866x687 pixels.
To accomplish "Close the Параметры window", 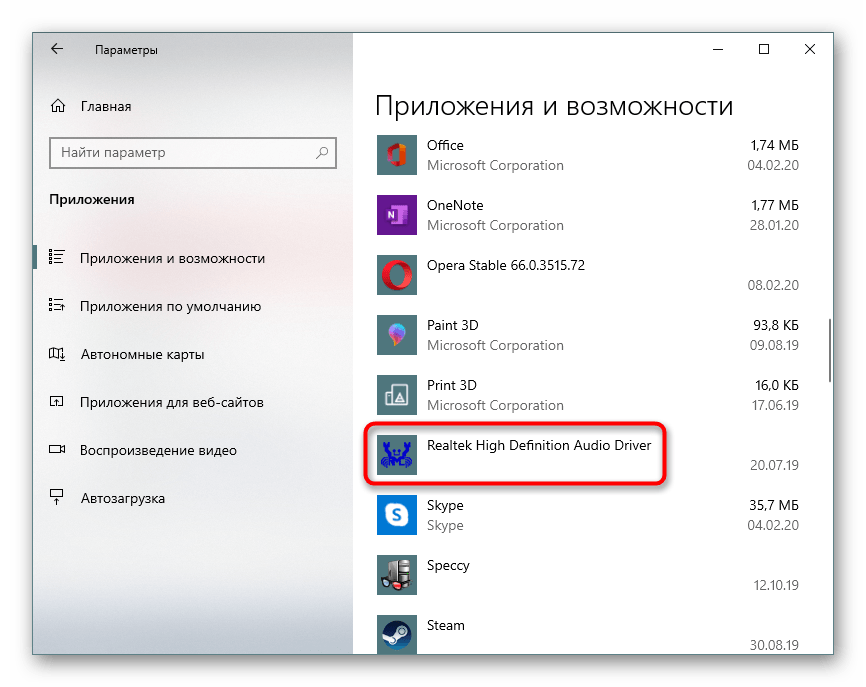I will (x=810, y=49).
